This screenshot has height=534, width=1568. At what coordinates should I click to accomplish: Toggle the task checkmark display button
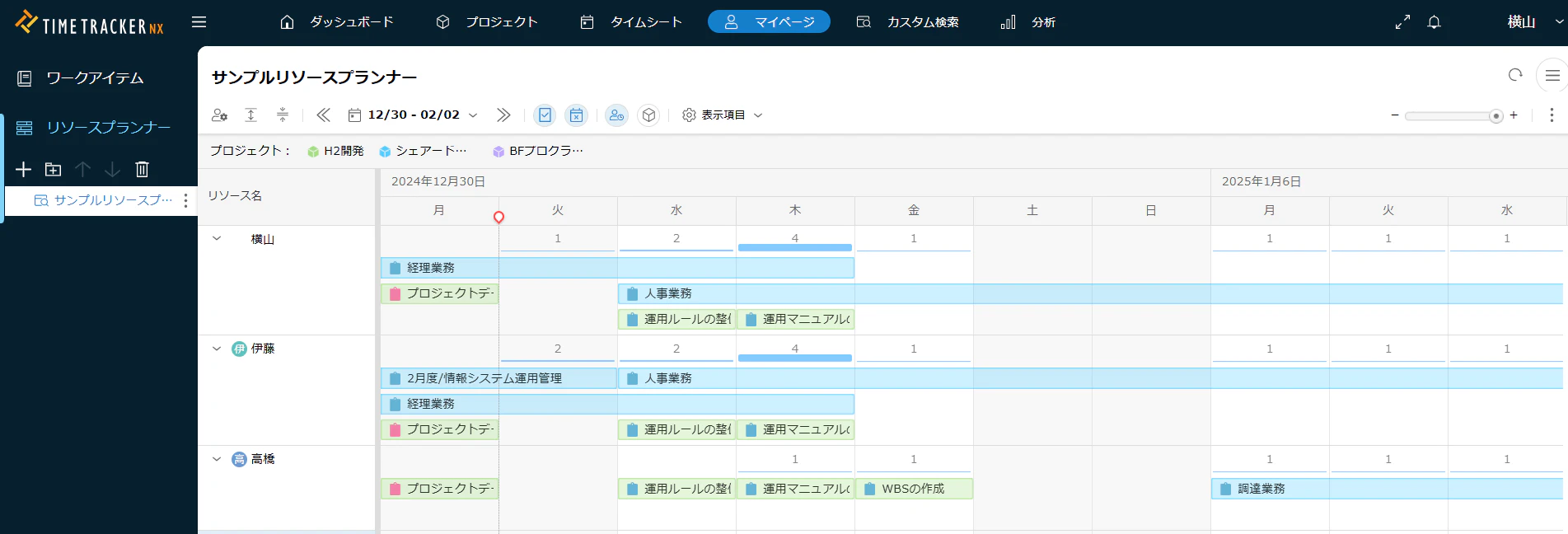(x=545, y=115)
